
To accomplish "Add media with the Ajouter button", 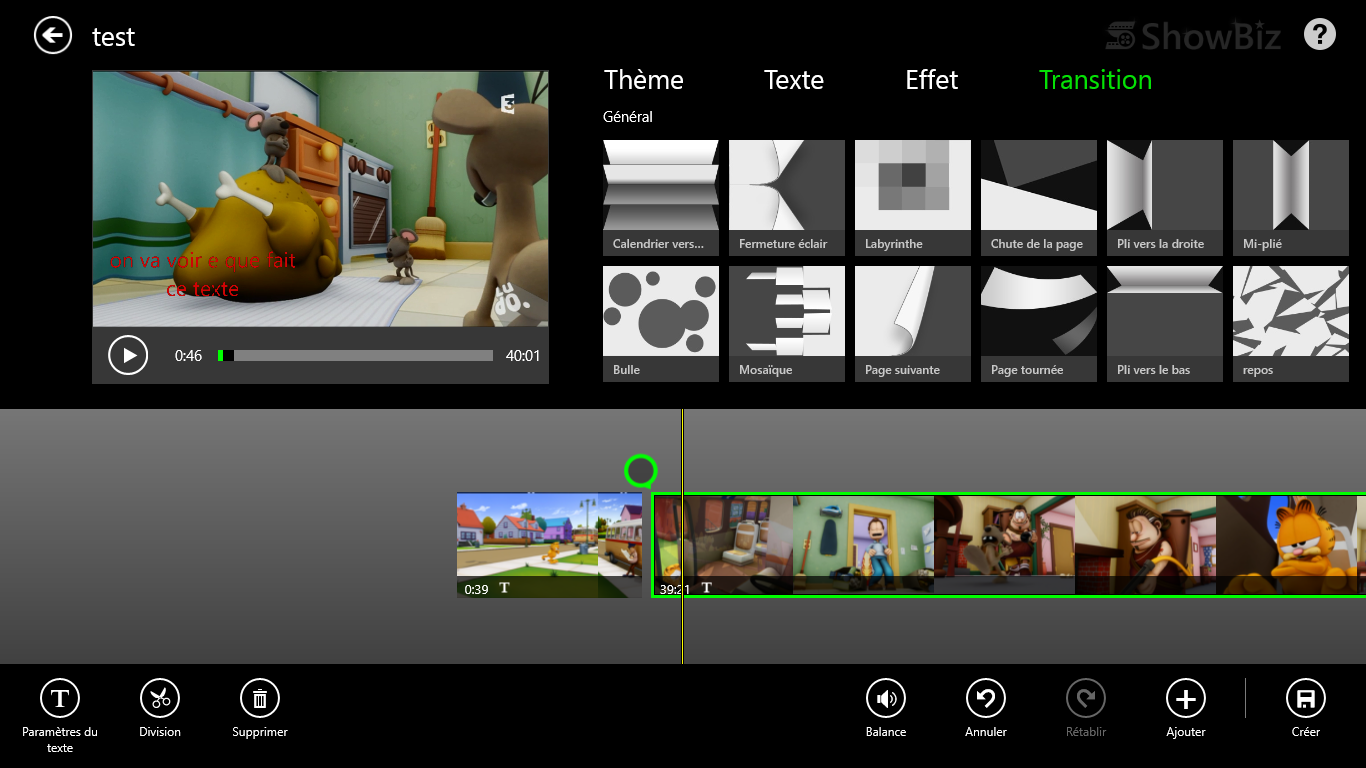I will (x=1186, y=698).
